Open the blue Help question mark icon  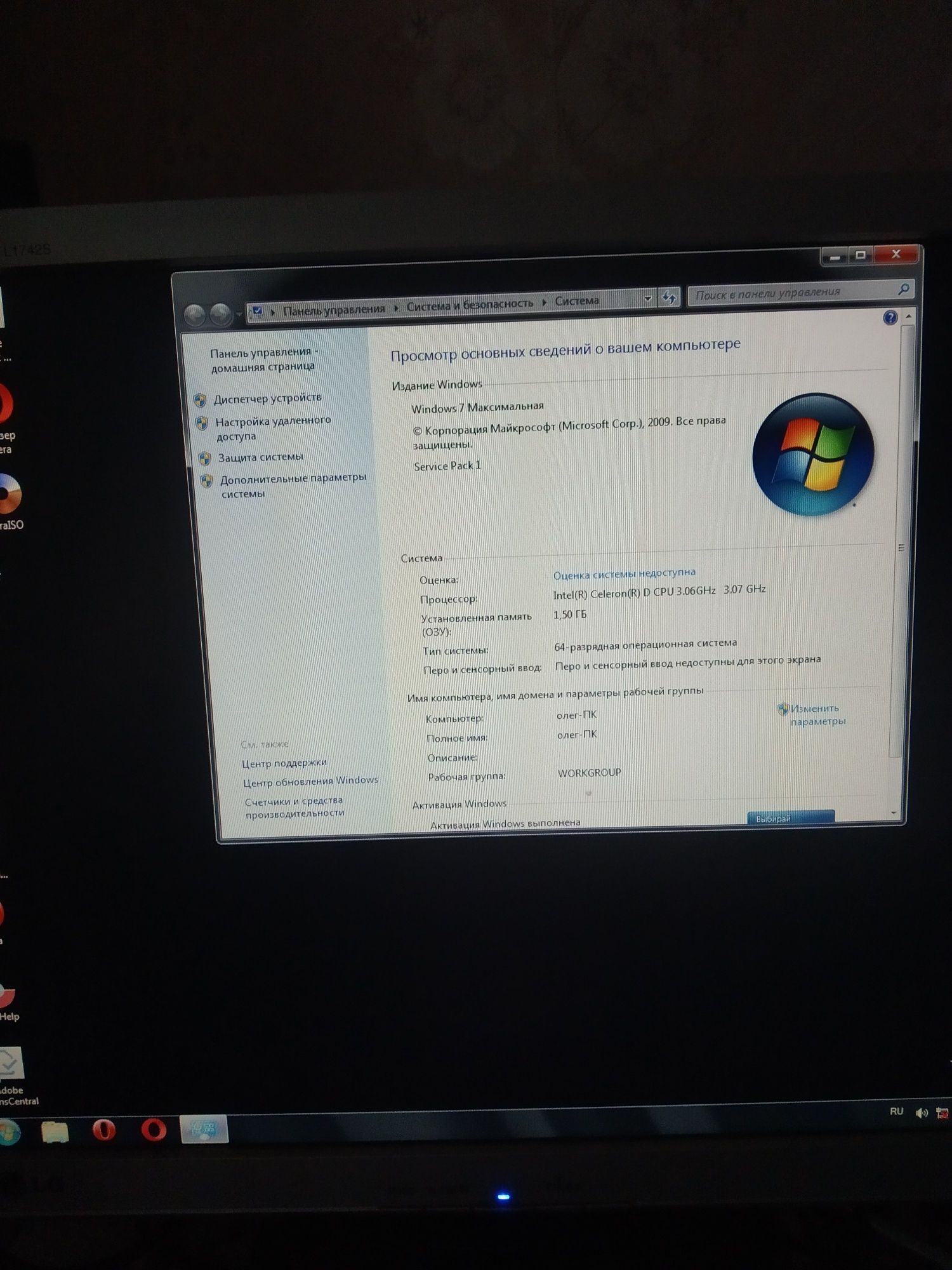[890, 317]
